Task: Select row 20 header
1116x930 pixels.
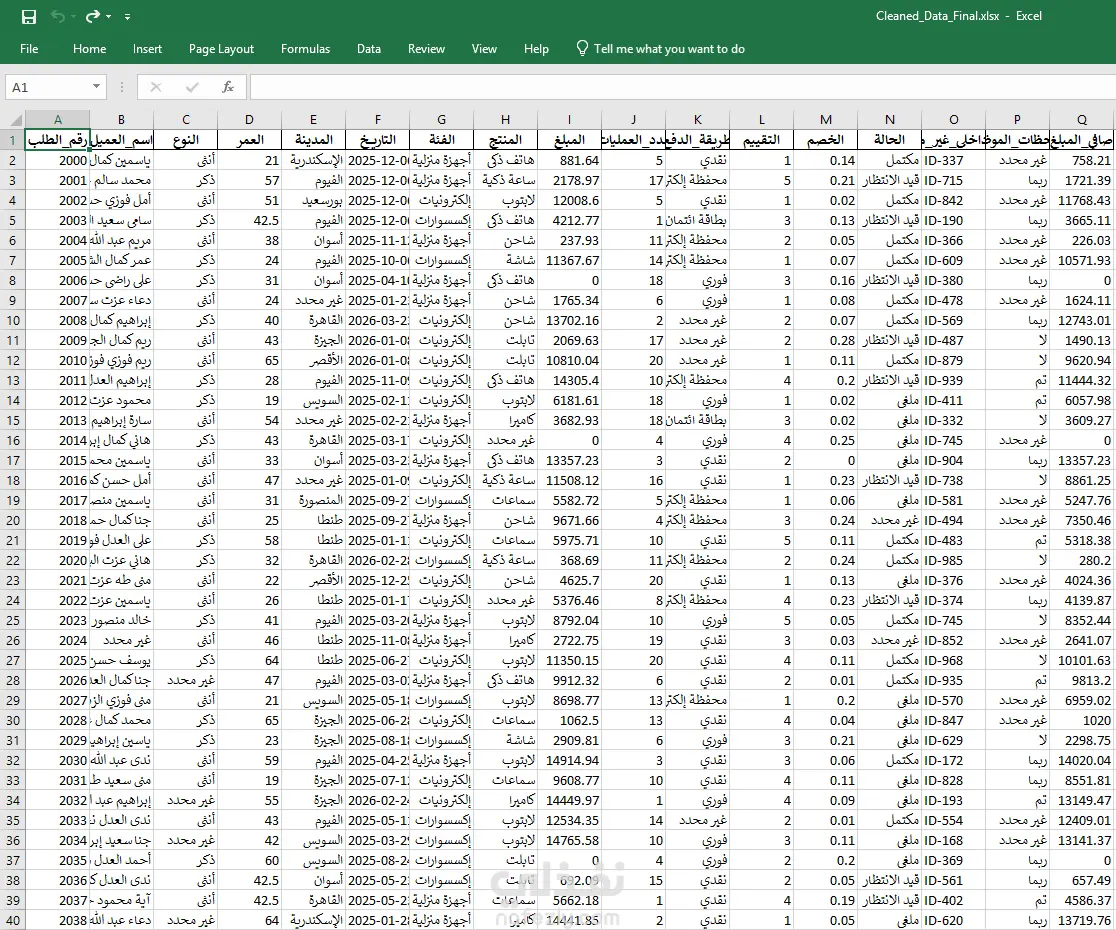Action: pyautogui.click(x=13, y=520)
